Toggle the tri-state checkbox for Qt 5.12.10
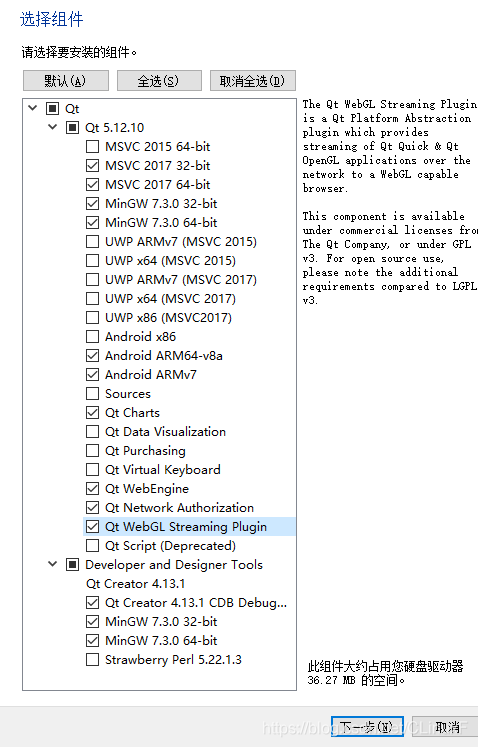Screen dimensions: 478x747 [x=72, y=128]
